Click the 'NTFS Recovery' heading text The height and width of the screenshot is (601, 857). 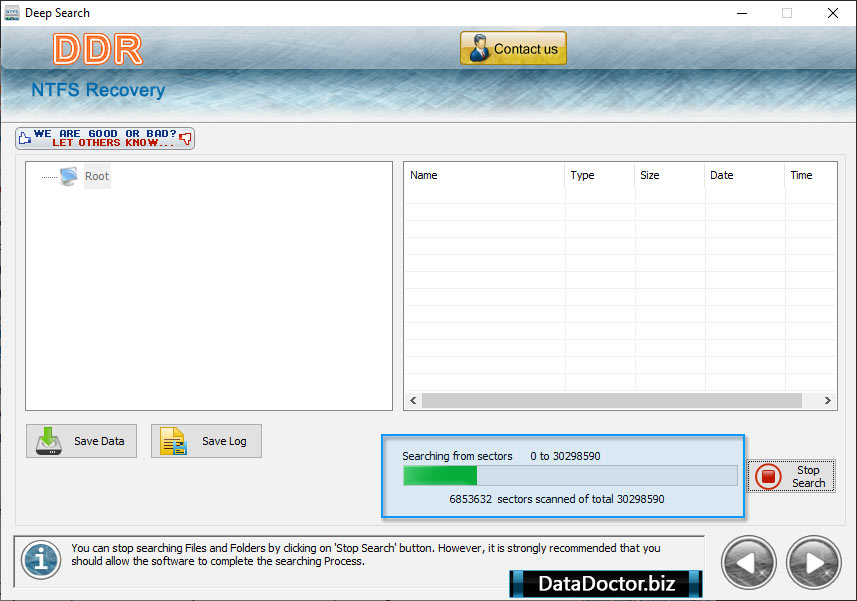pos(98,90)
